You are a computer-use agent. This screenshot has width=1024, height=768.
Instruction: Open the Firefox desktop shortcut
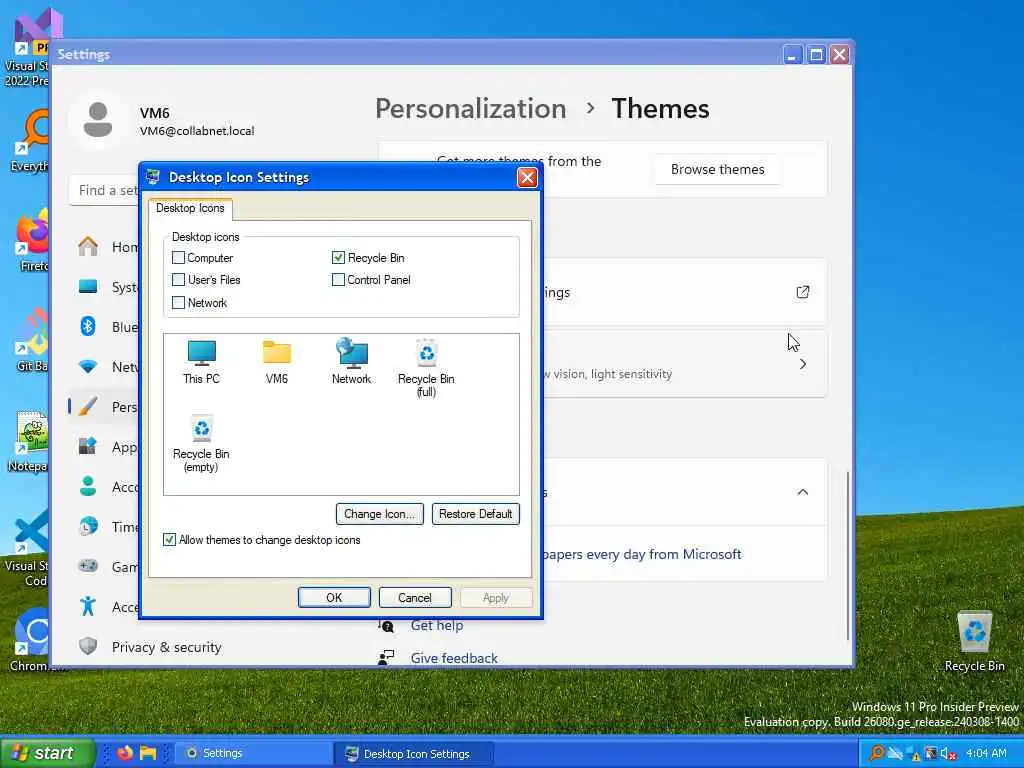[x=31, y=240]
